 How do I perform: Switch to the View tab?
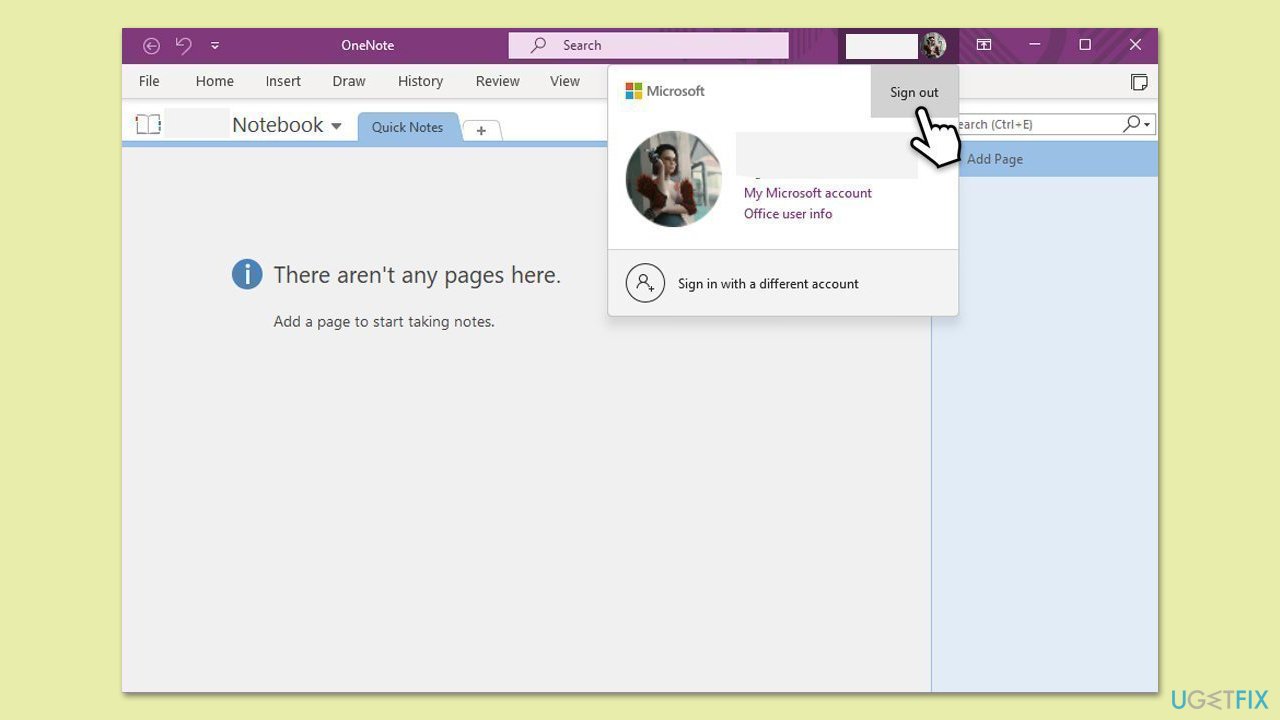(x=565, y=81)
